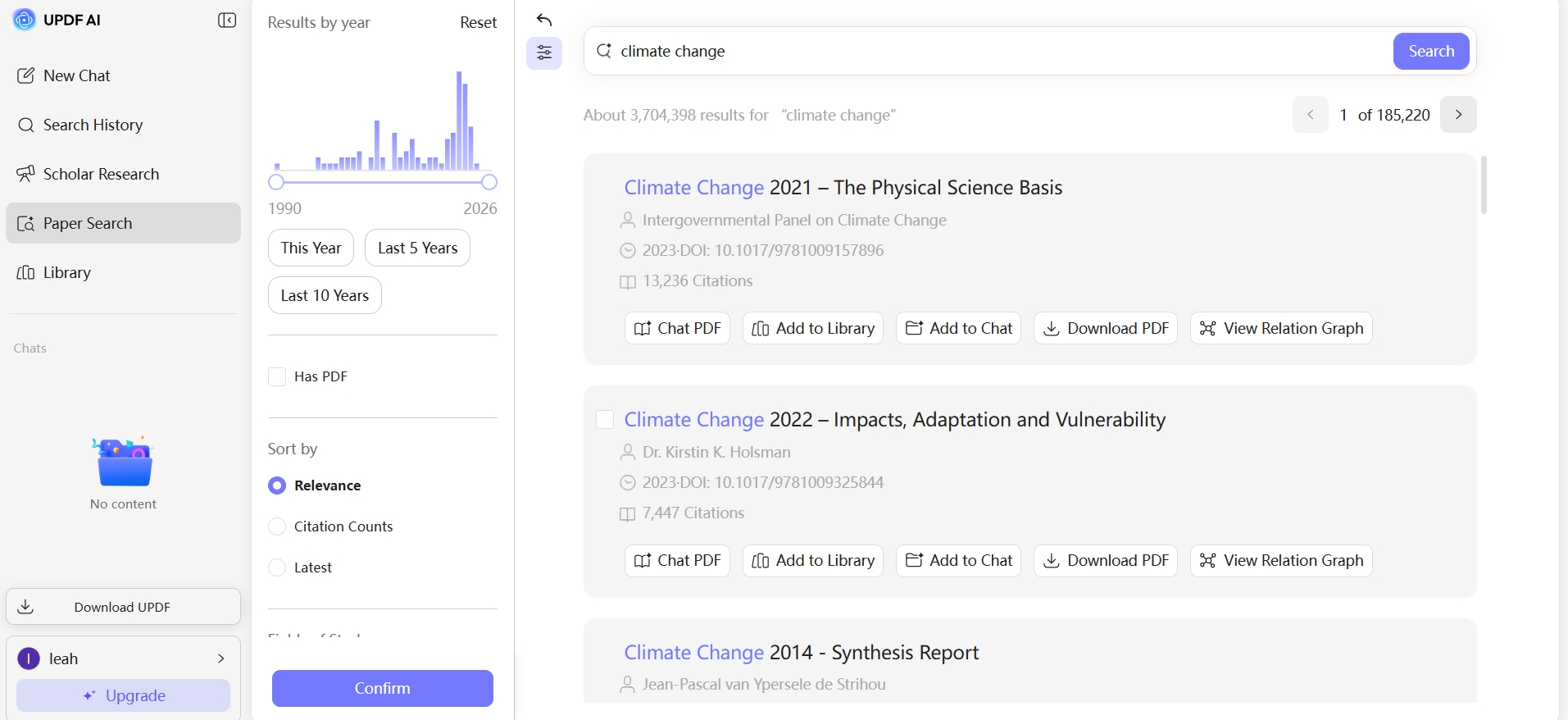The width and height of the screenshot is (1568, 720).
Task: Toggle the filter settings icon
Action: coord(544,53)
